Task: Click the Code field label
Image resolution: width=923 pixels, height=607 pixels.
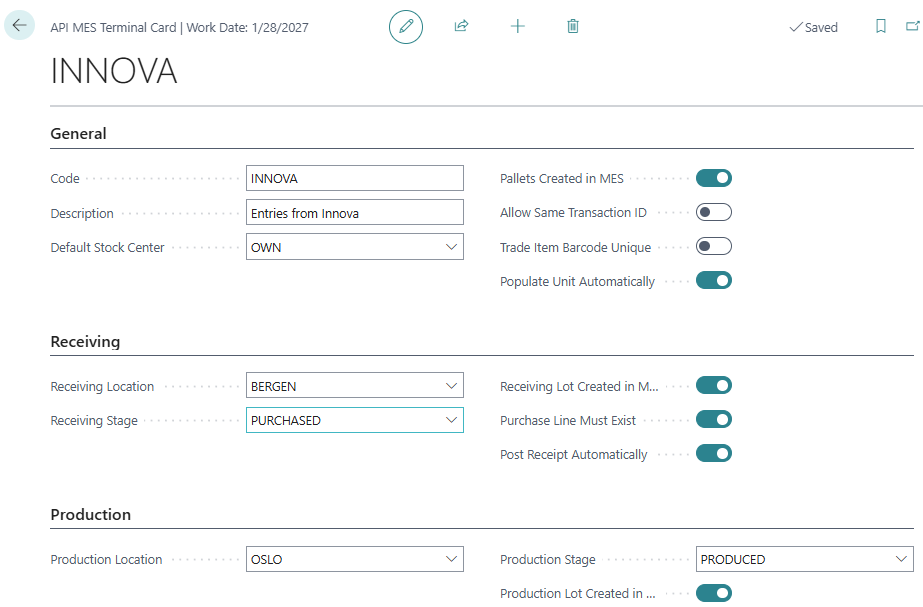Action: (65, 178)
